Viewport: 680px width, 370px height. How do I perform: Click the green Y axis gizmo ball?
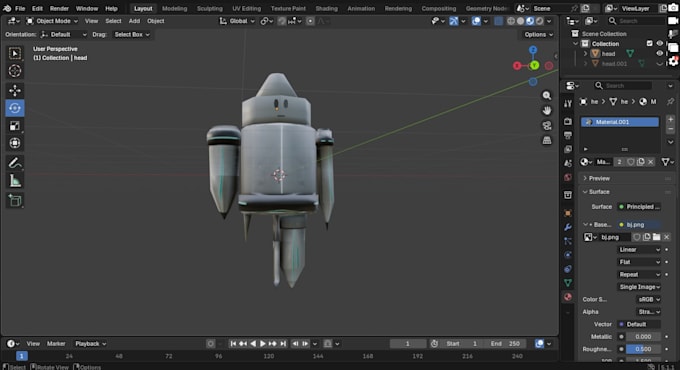click(534, 65)
